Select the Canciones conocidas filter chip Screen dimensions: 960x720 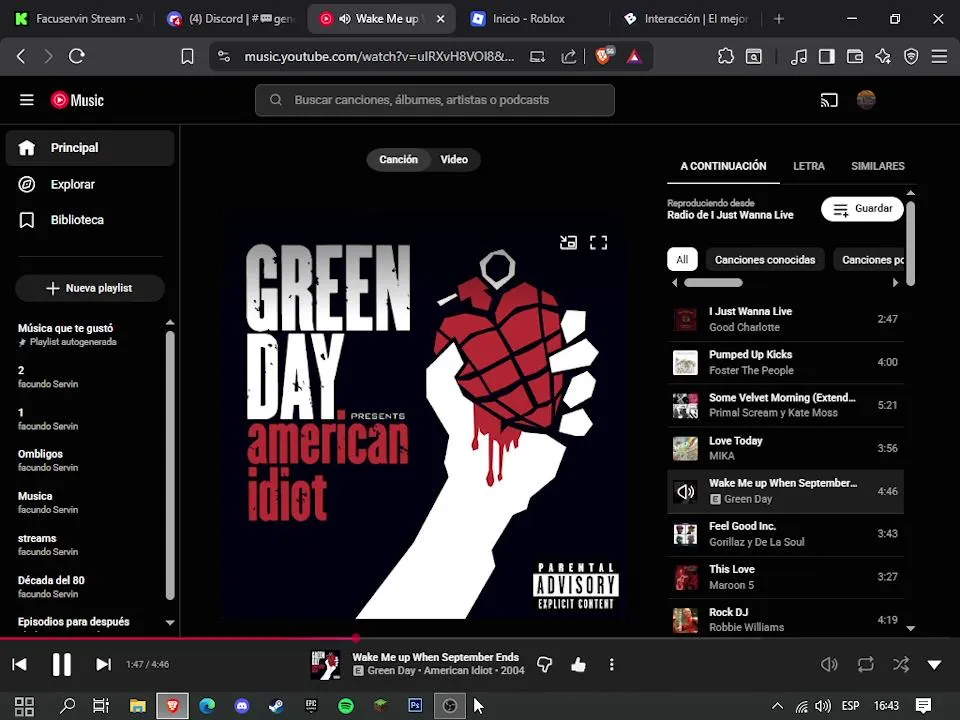pyautogui.click(x=765, y=260)
